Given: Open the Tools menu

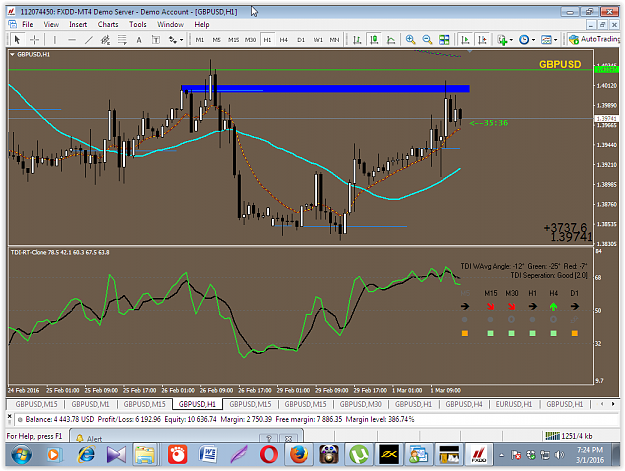Looking at the screenshot, I should 138,24.
